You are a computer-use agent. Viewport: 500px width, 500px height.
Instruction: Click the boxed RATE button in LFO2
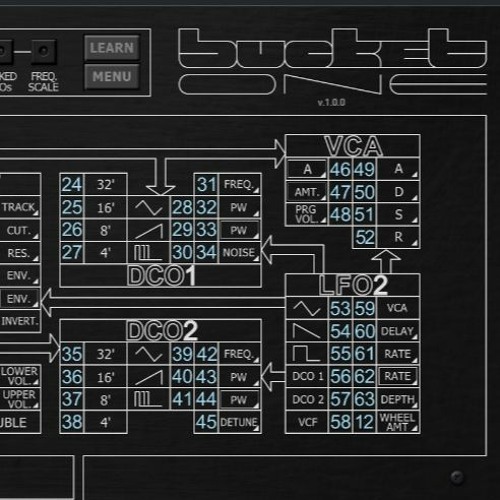pyautogui.click(x=398, y=376)
